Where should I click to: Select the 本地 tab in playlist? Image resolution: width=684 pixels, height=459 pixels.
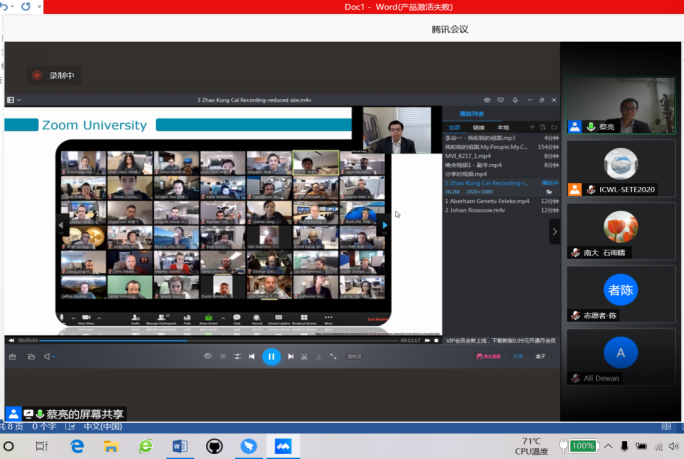[x=503, y=128]
